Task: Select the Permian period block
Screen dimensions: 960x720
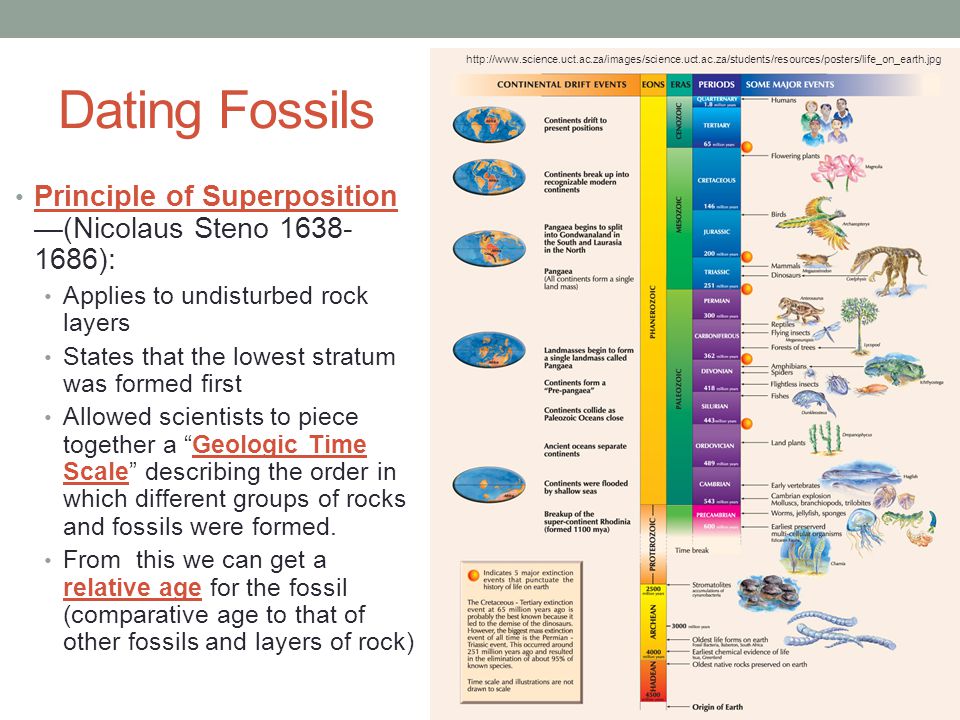Action: tap(716, 305)
